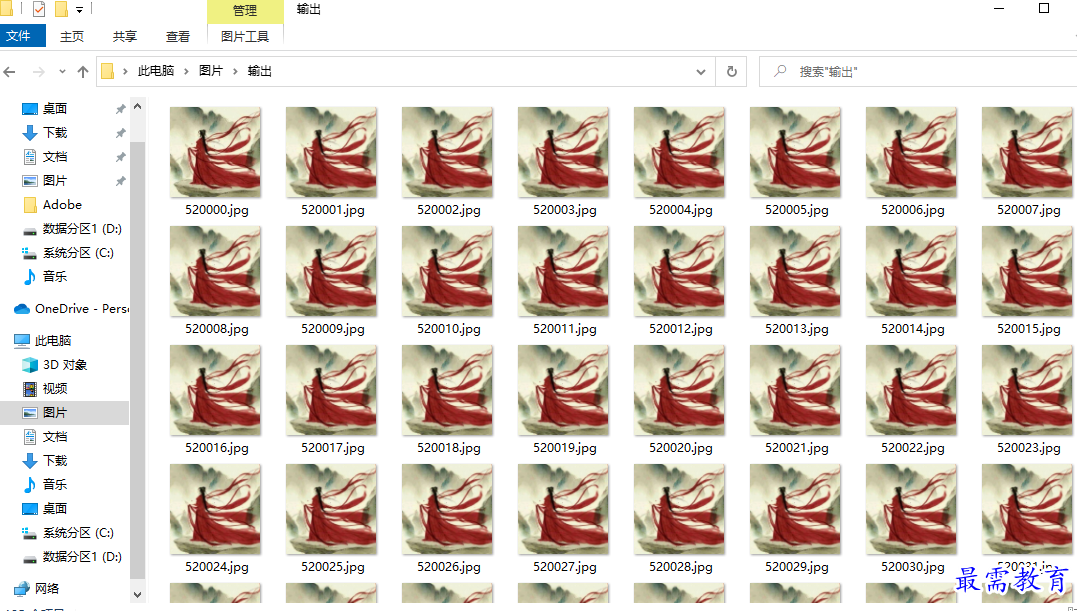Click the New folder quick access icon
The image size is (1077, 611).
(x=61, y=10)
